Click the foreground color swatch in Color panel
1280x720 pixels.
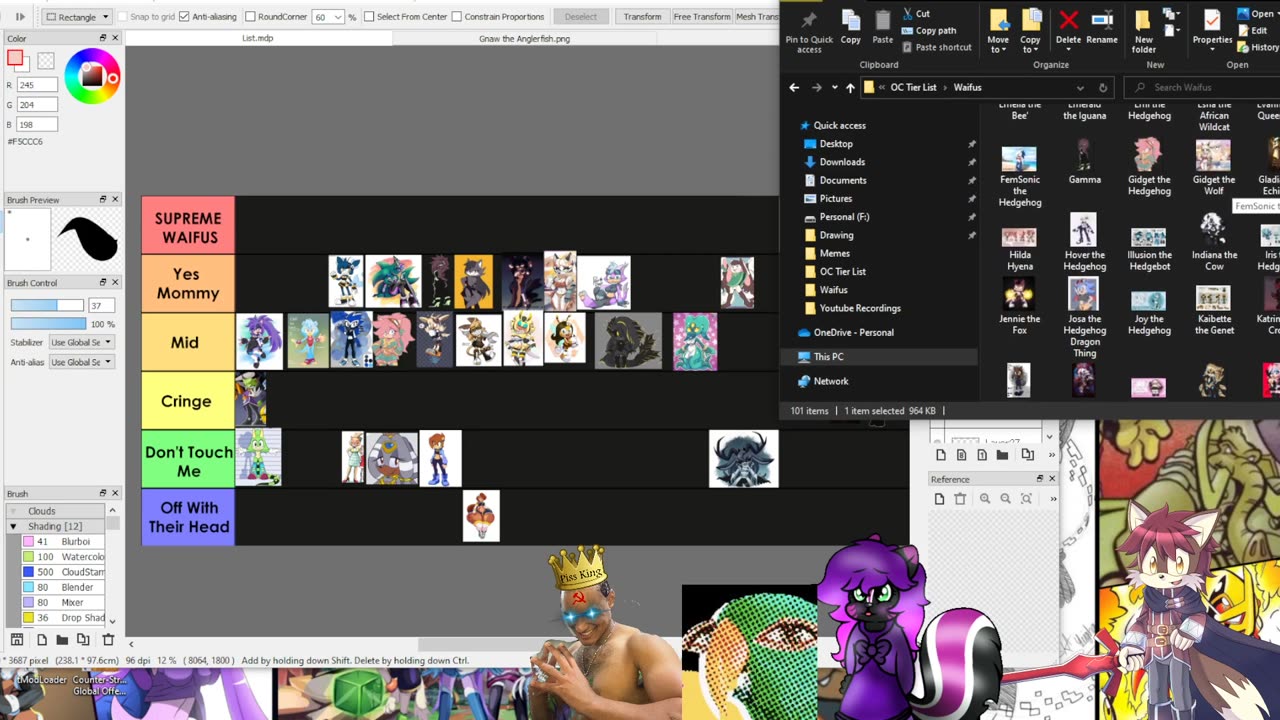15,58
